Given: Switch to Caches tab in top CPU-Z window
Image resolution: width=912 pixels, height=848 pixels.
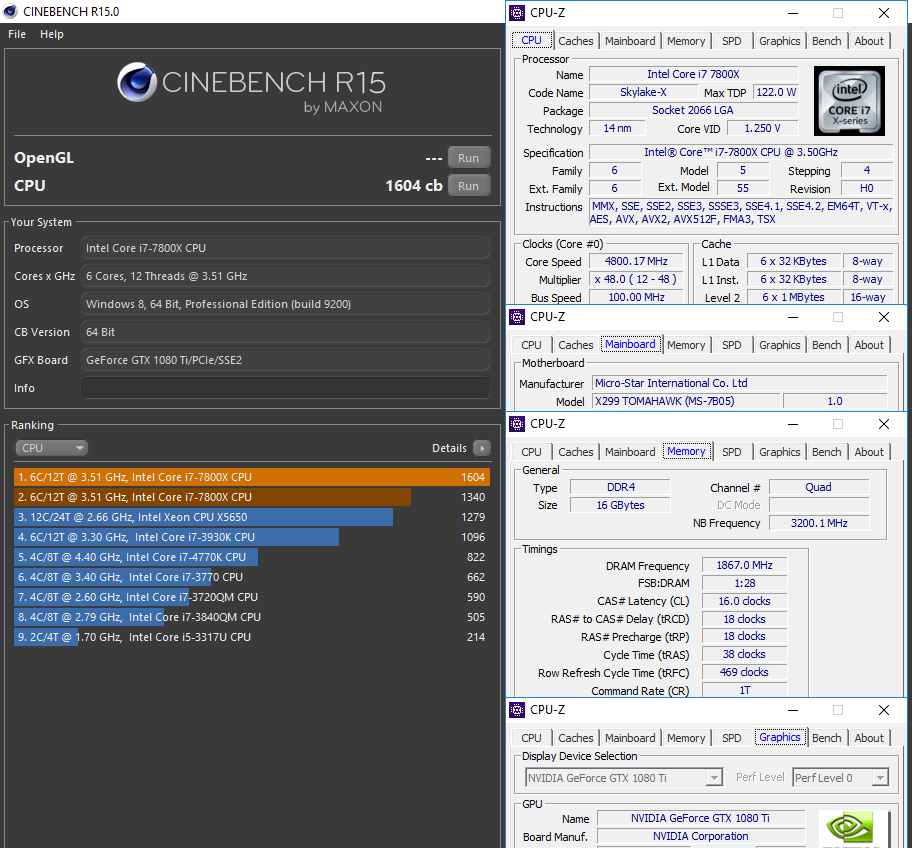Looking at the screenshot, I should [576, 41].
